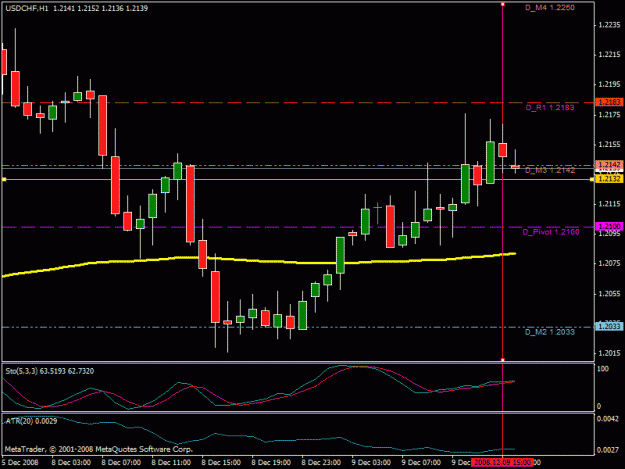This screenshot has width=625, height=469.
Task: Click the bottom handle of red vertical line
Action: 503,360
